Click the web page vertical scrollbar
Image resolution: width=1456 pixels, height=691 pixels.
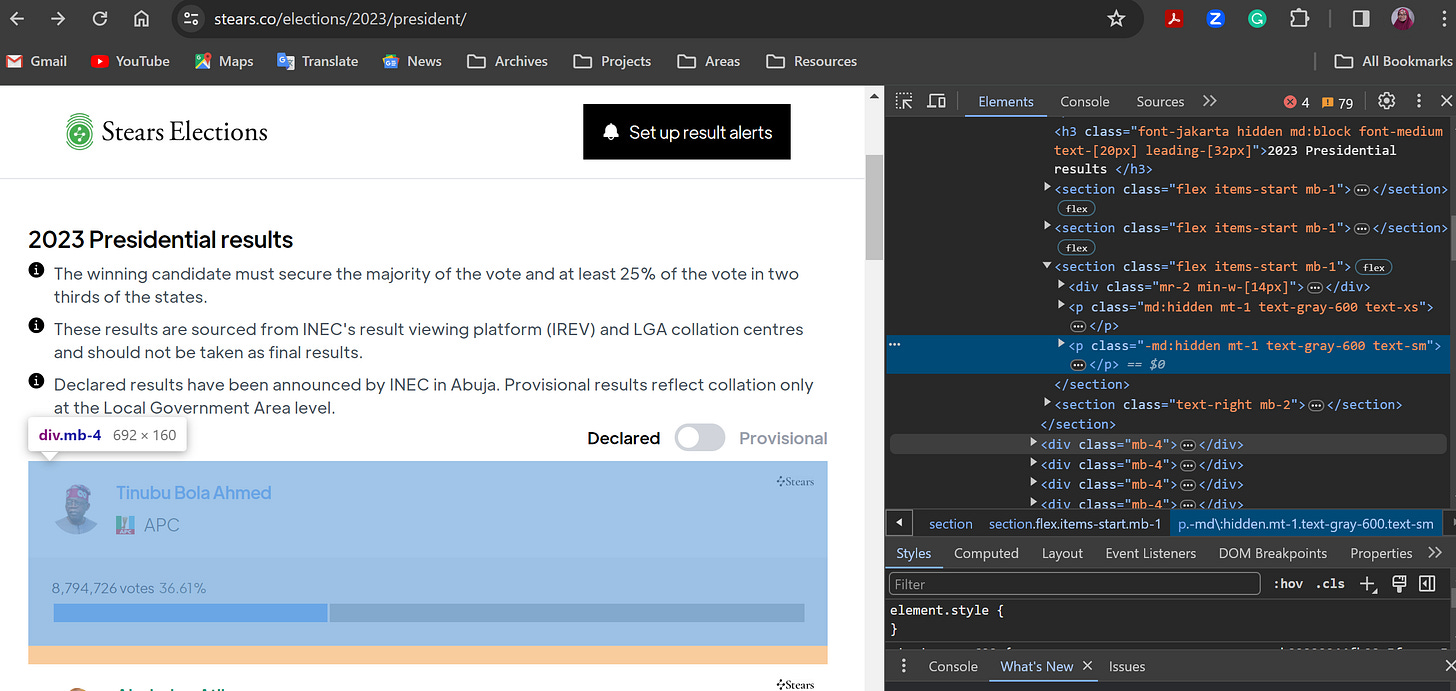point(875,207)
